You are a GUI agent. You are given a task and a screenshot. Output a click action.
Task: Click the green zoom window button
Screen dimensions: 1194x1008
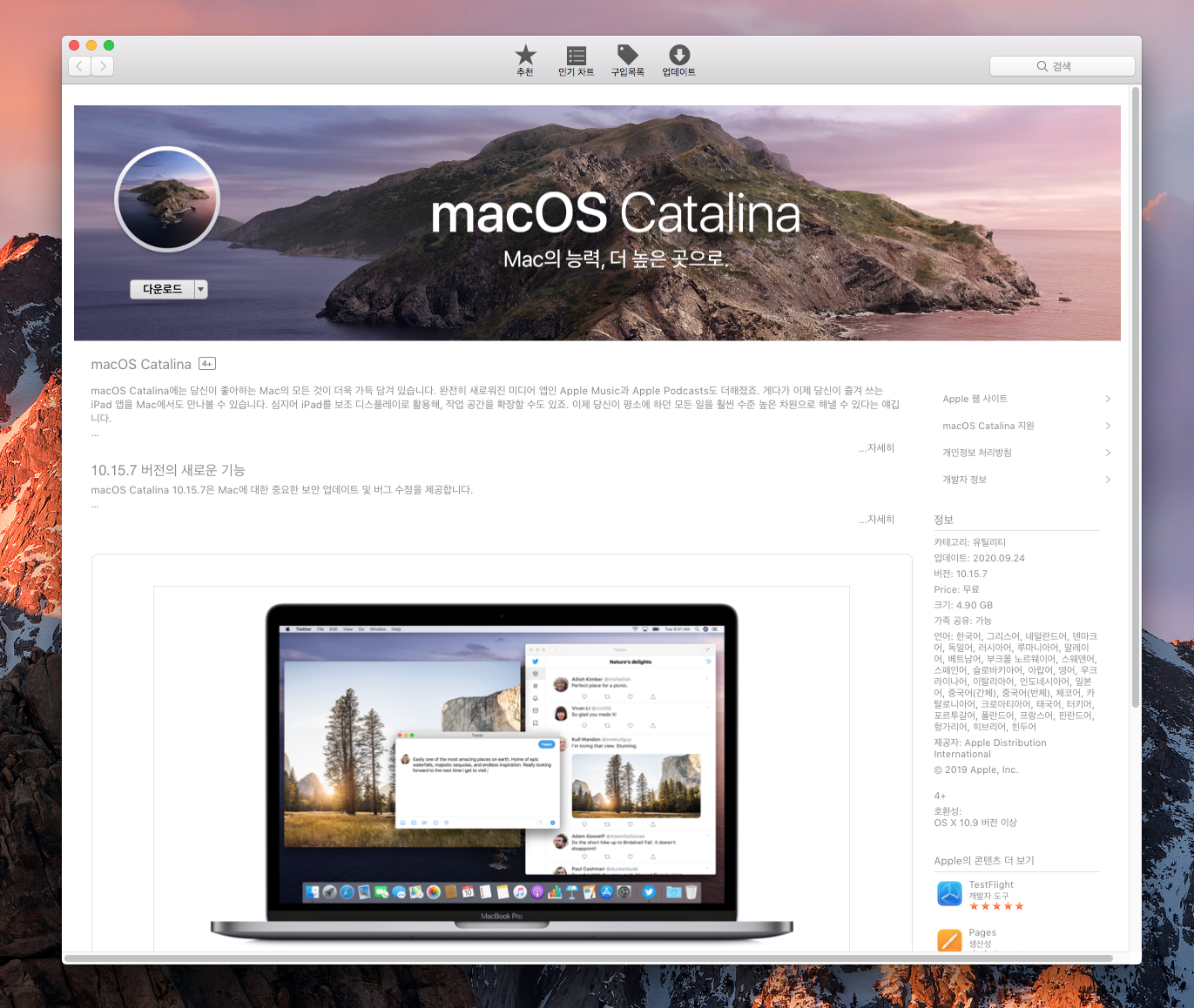pyautogui.click(x=109, y=45)
